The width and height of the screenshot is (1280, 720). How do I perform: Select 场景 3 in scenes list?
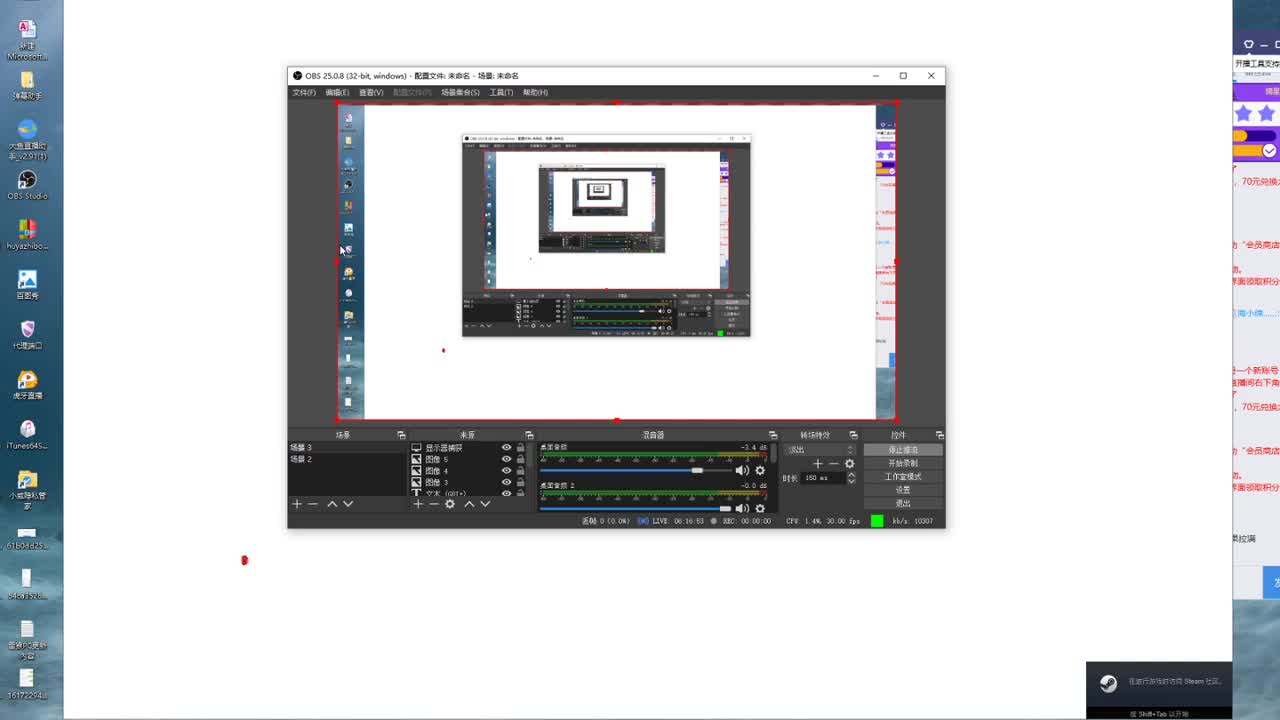coord(347,448)
